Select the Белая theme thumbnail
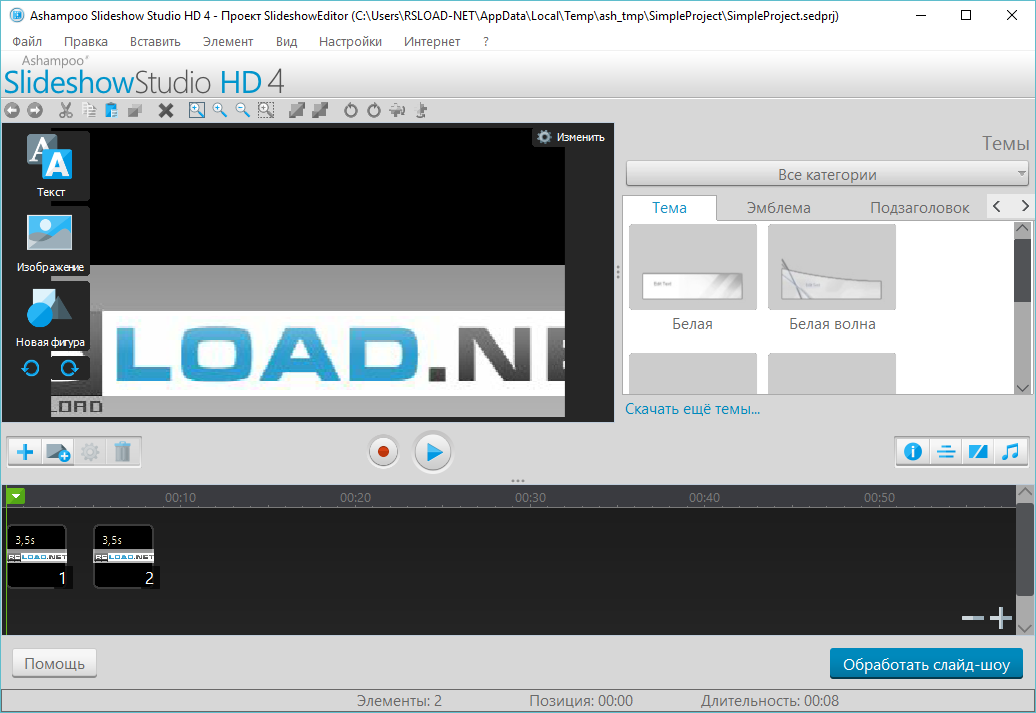 [692, 267]
